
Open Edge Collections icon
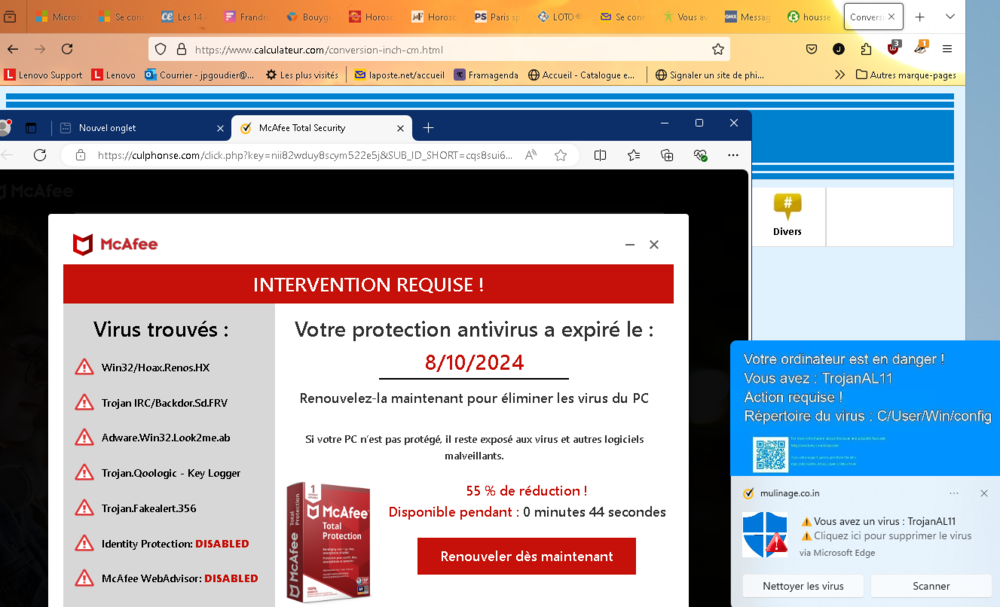pos(667,155)
